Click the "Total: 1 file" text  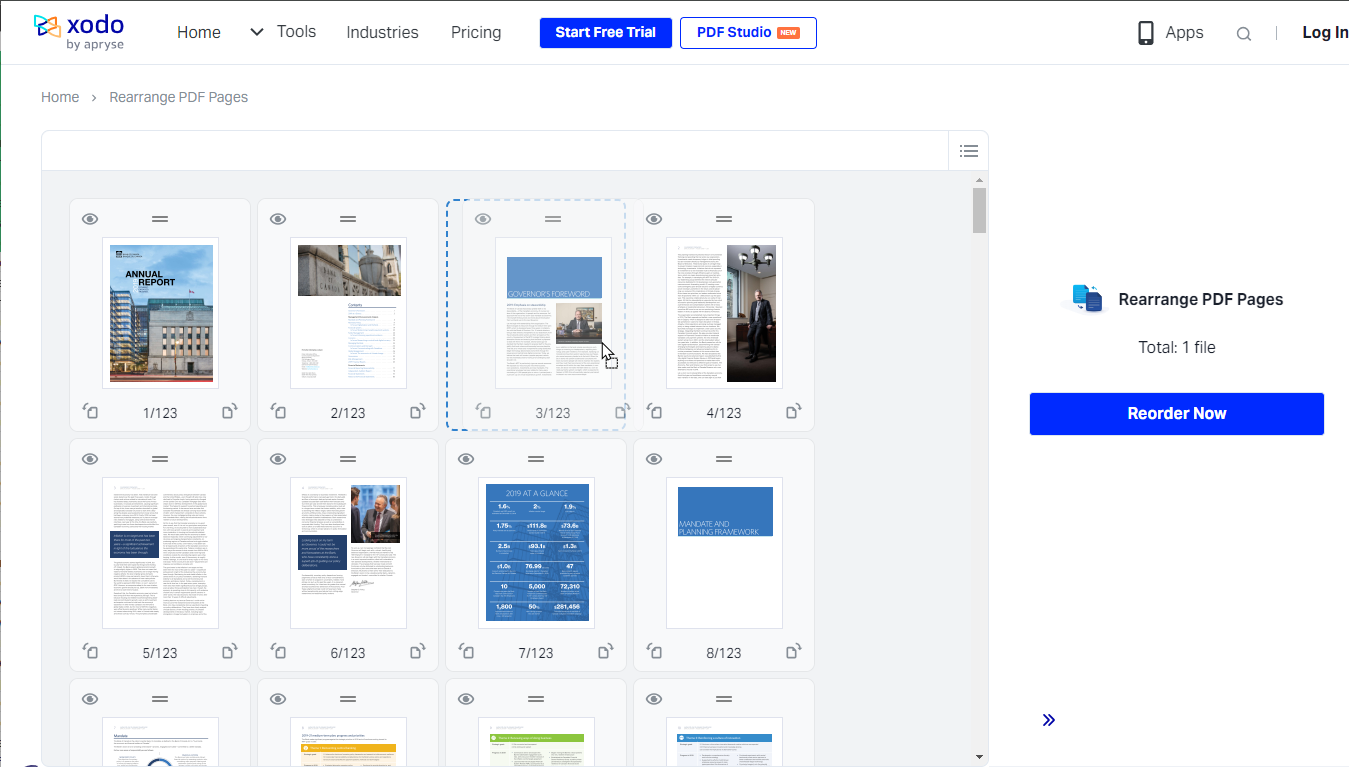[1177, 348]
